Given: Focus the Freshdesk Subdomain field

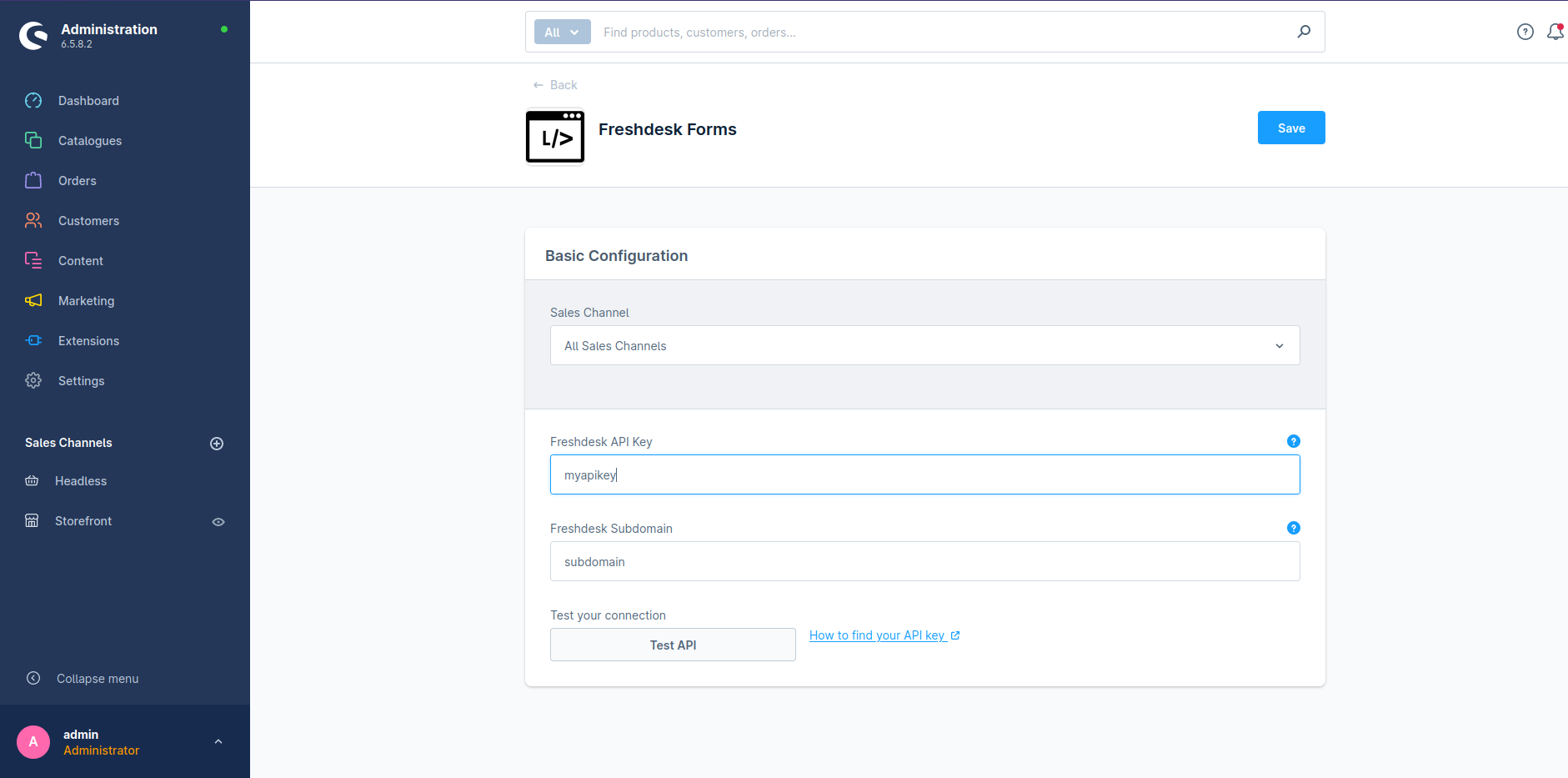Looking at the screenshot, I should (925, 561).
